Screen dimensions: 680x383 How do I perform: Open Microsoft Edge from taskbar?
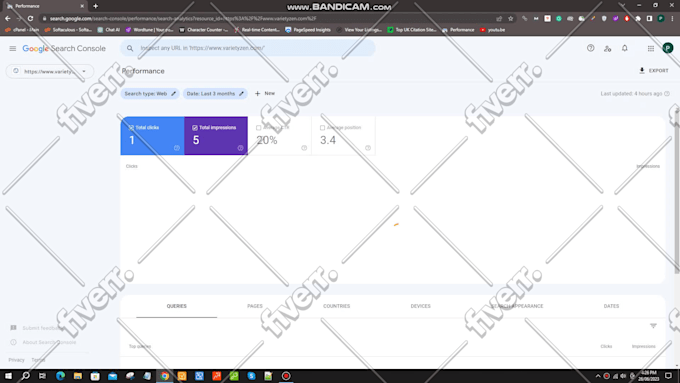60,376
